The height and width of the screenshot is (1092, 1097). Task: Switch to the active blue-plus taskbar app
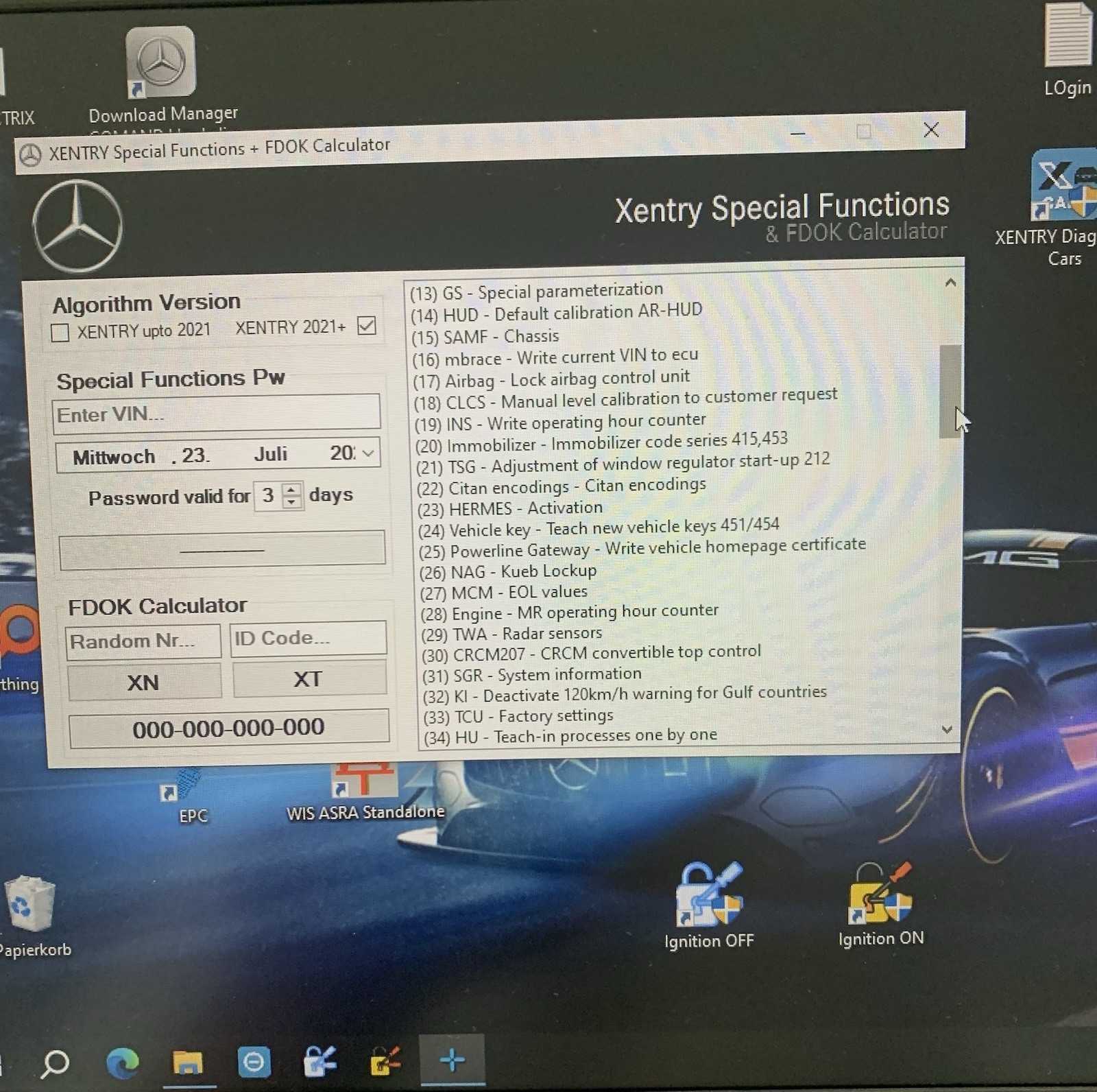452,1060
